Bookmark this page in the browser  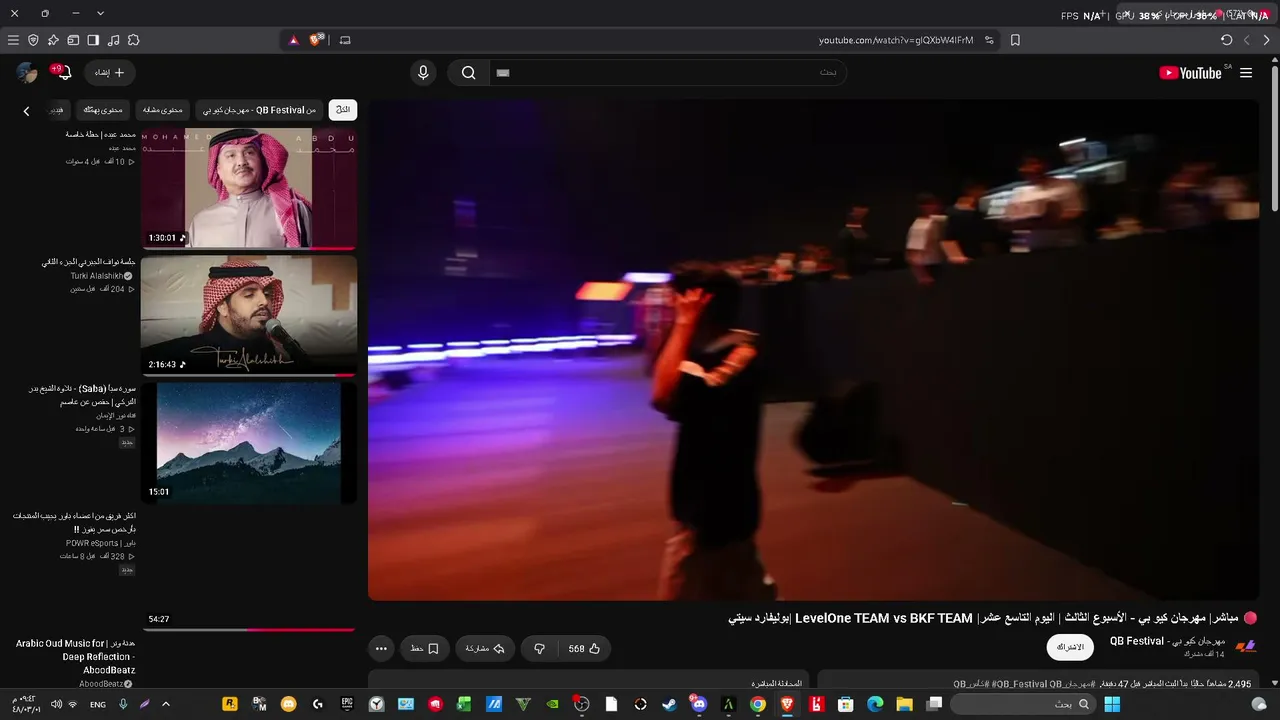click(x=1015, y=40)
